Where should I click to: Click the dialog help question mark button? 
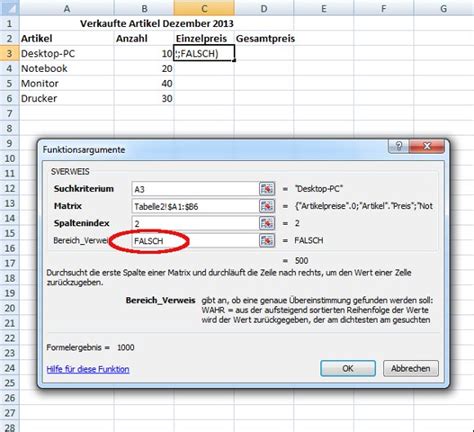coord(398,146)
